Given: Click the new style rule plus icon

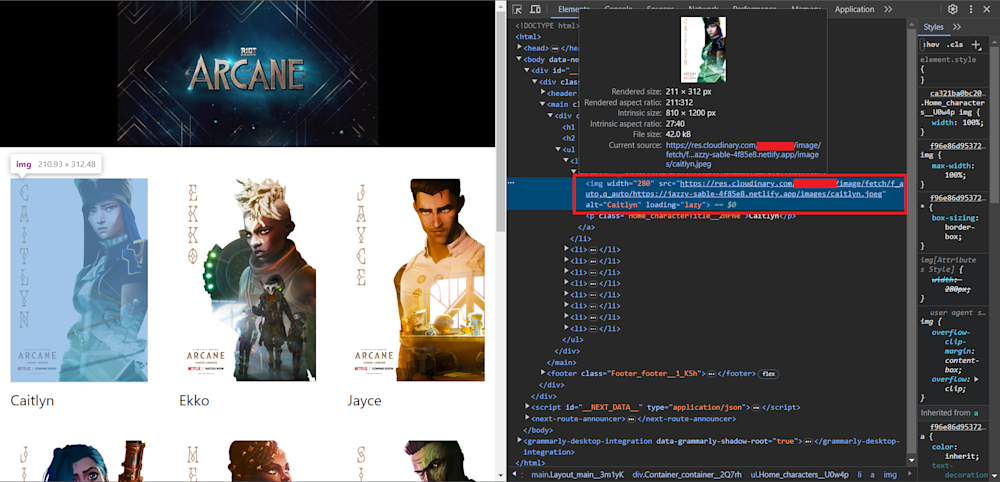Looking at the screenshot, I should (976, 45).
